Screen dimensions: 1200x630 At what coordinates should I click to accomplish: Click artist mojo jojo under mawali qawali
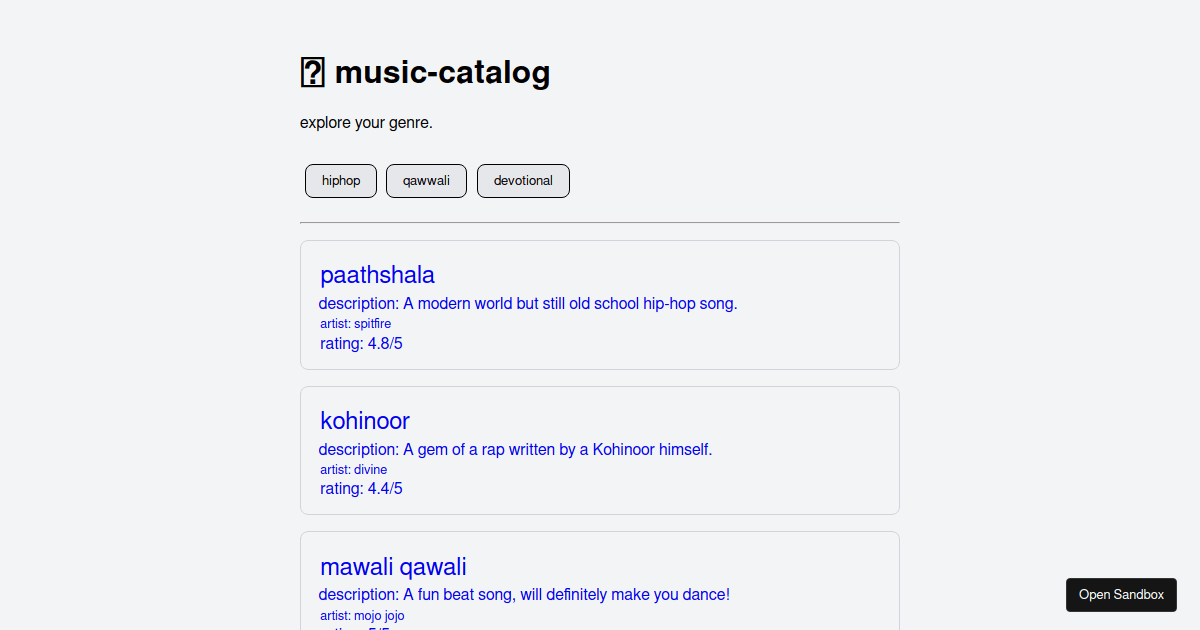pos(361,615)
